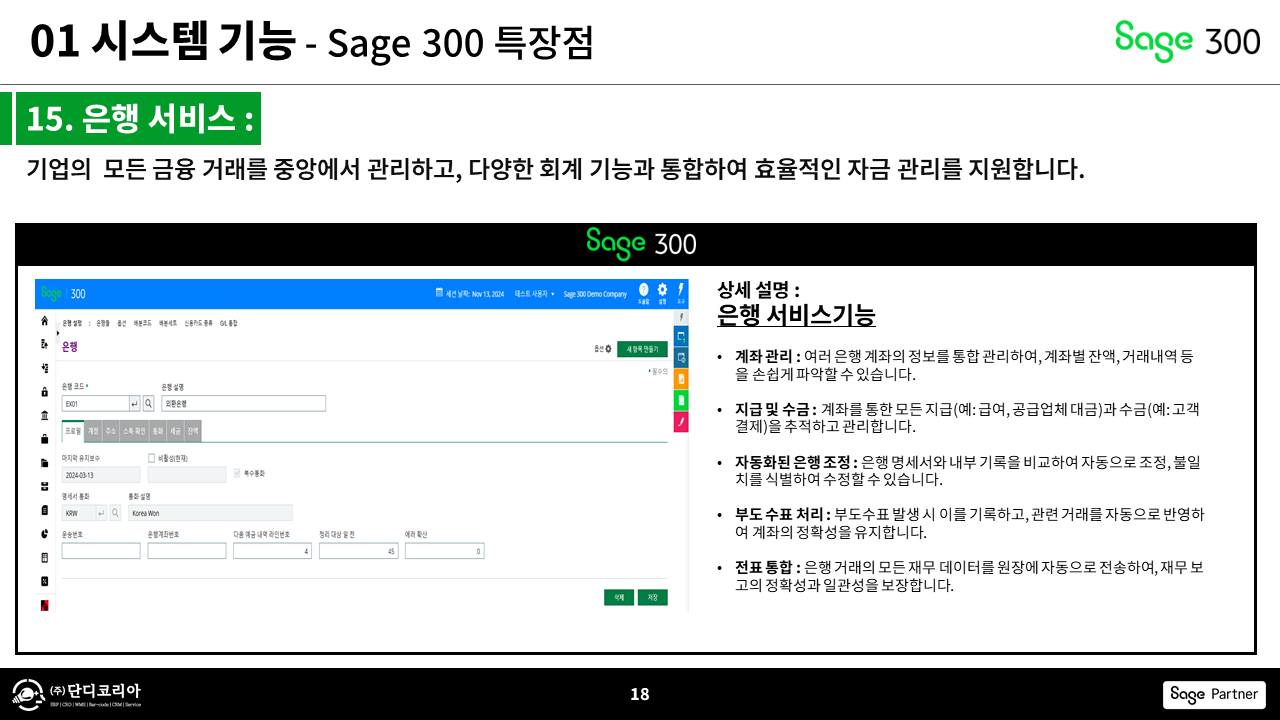This screenshot has width=1280, height=720.
Task: Open the 배분세트 menu item
Action: 169,323
